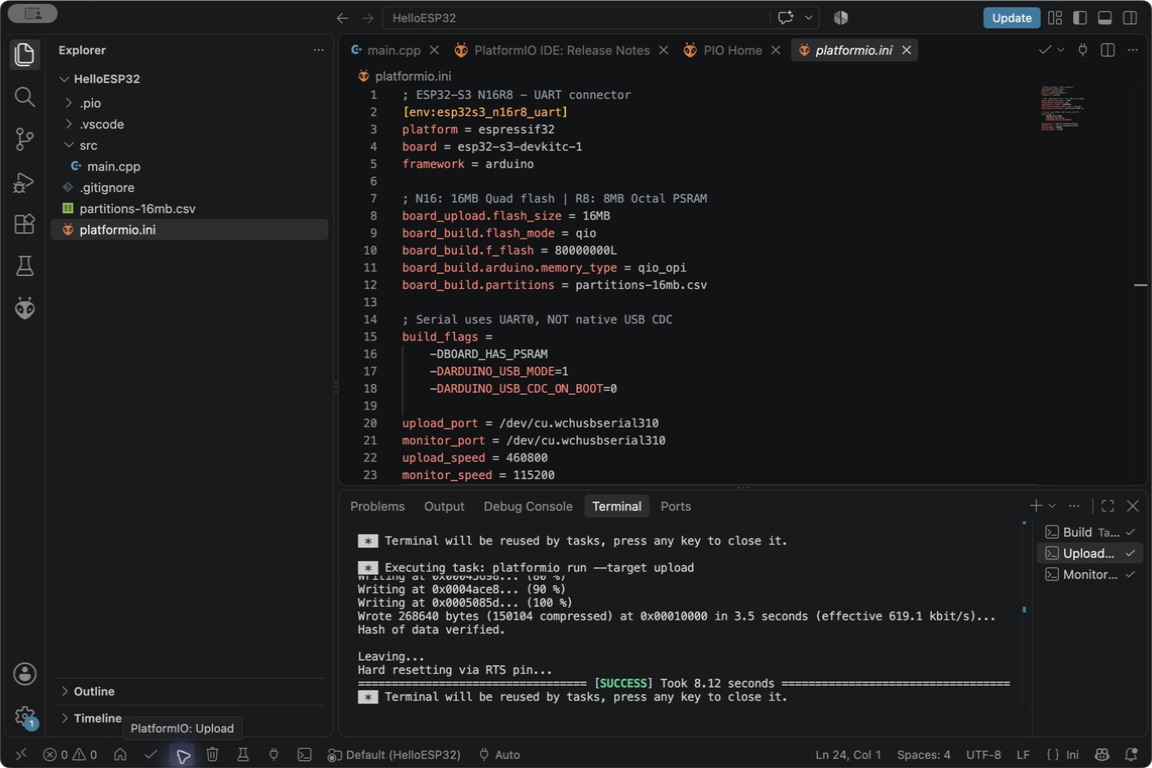Click the editor minimap preview
This screenshot has height=768, width=1152.
pos(1062,108)
